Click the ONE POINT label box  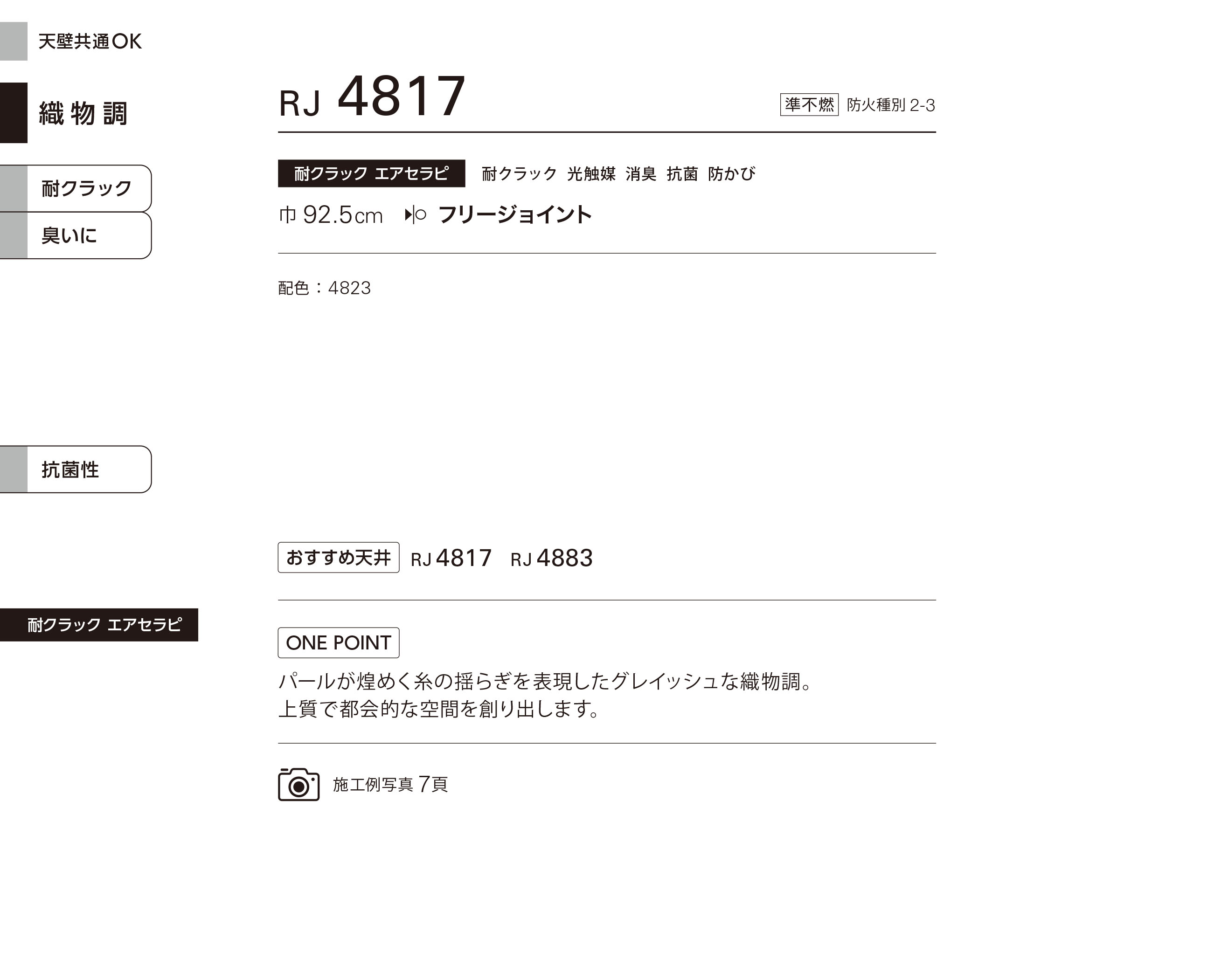click(x=338, y=643)
